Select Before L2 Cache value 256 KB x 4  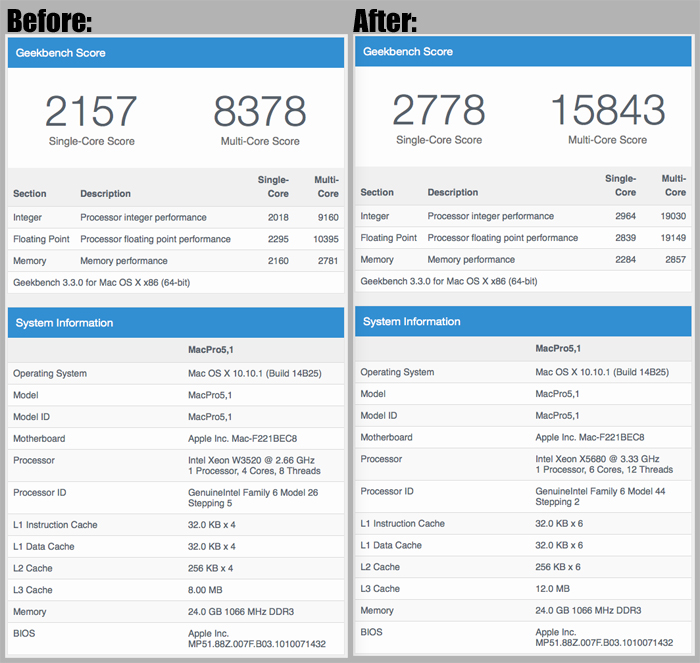pos(210,568)
